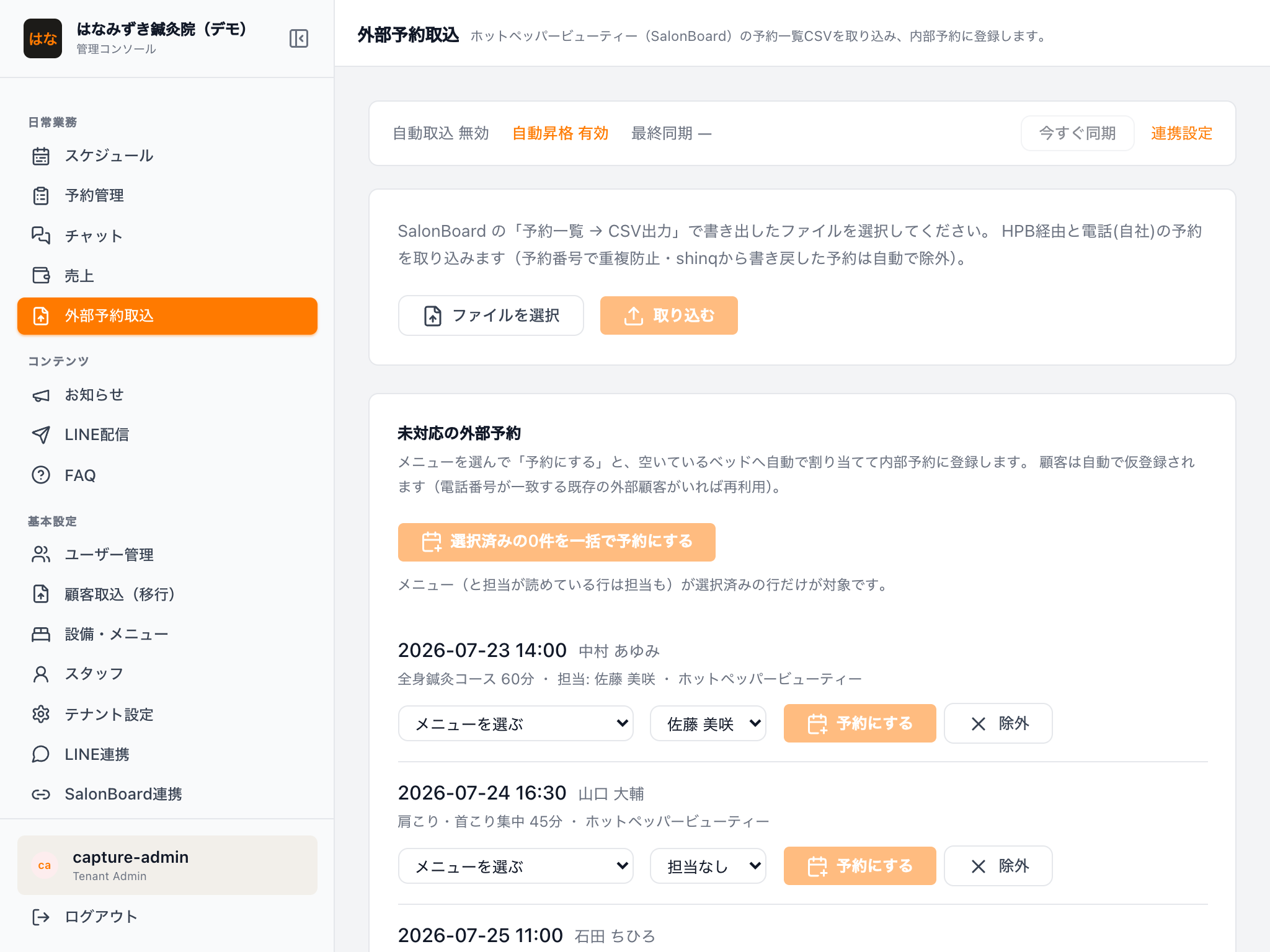Click the はな logo tile

[43, 38]
